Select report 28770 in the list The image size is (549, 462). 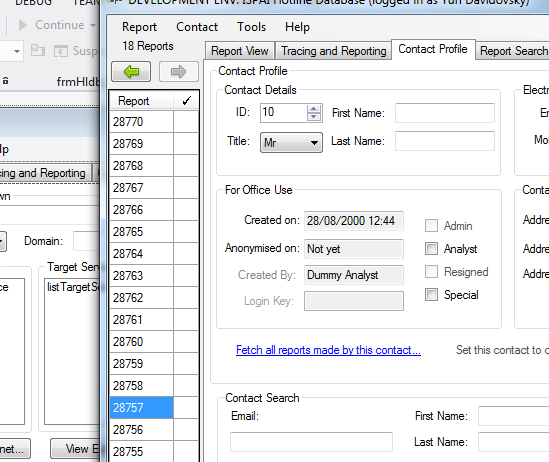(x=141, y=121)
